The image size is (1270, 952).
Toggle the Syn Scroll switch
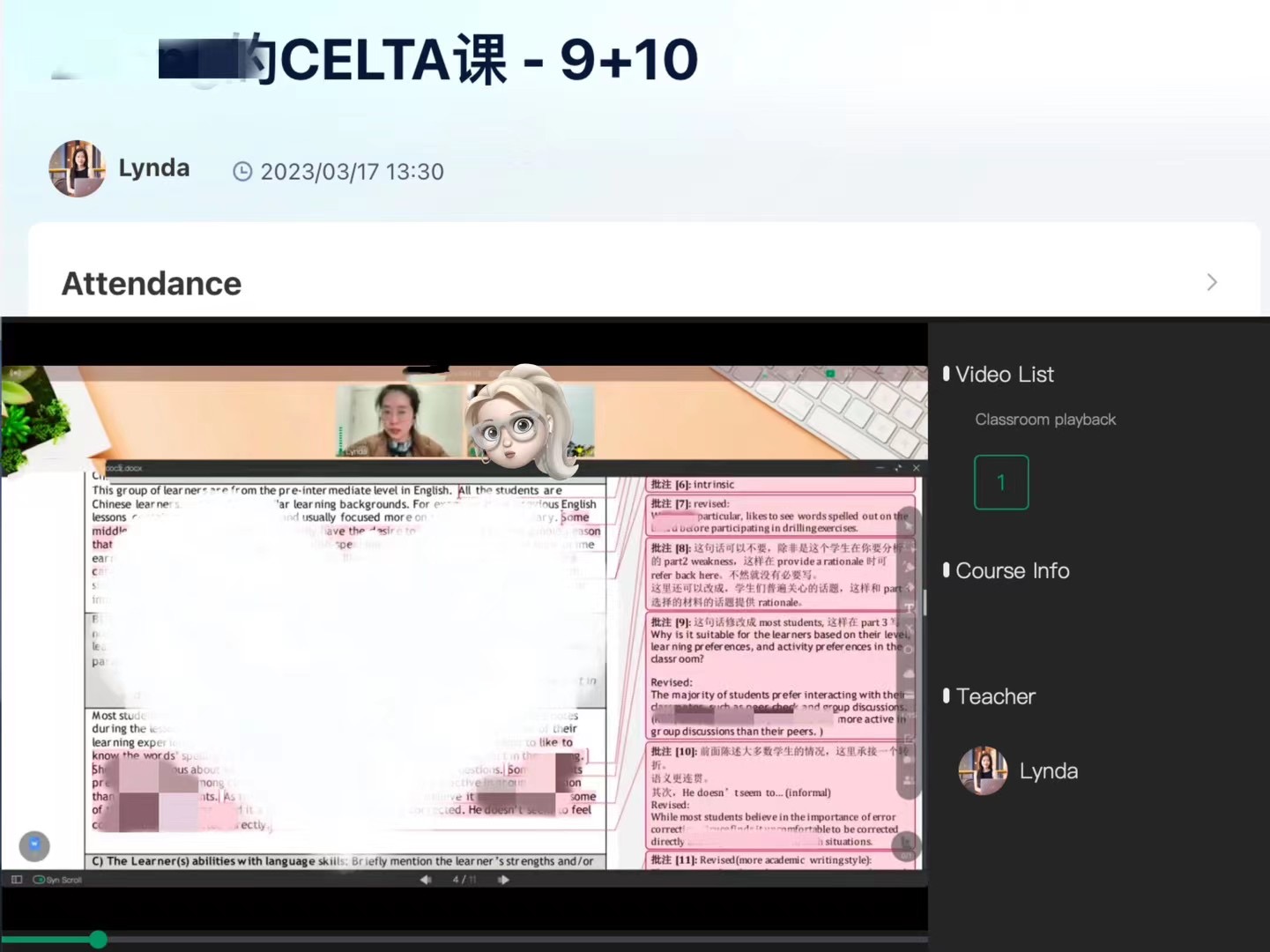pyautogui.click(x=39, y=880)
